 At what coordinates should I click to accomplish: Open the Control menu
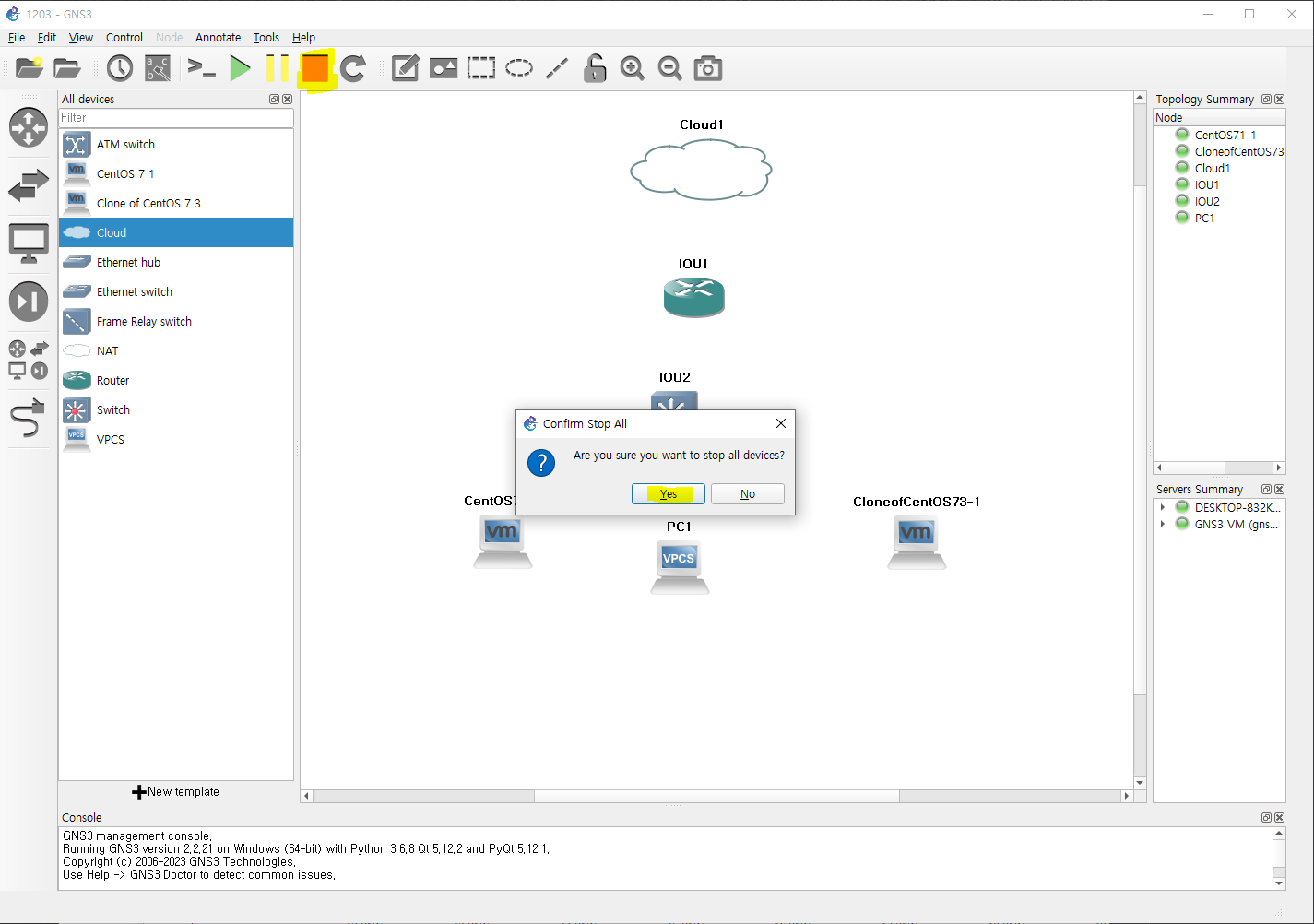[124, 38]
